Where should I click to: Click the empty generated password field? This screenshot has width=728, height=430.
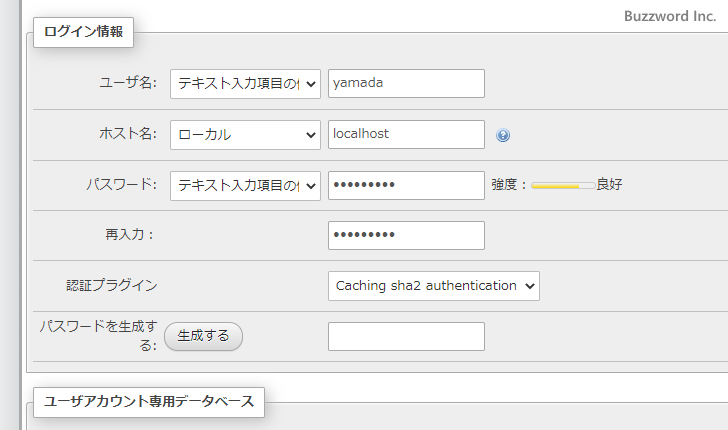pyautogui.click(x=406, y=337)
